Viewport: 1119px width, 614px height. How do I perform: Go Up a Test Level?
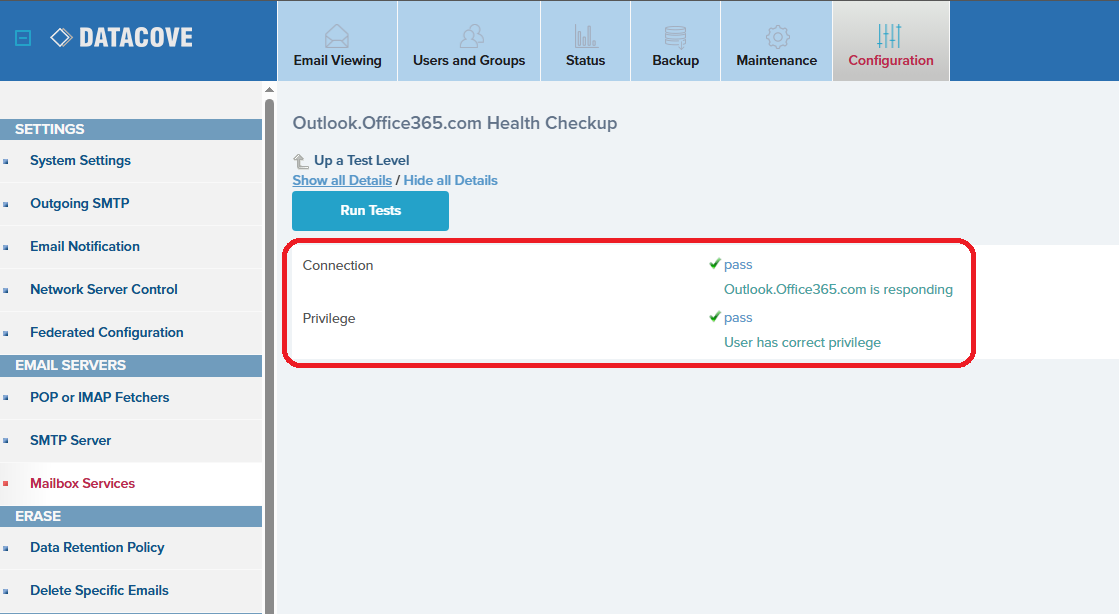click(361, 161)
